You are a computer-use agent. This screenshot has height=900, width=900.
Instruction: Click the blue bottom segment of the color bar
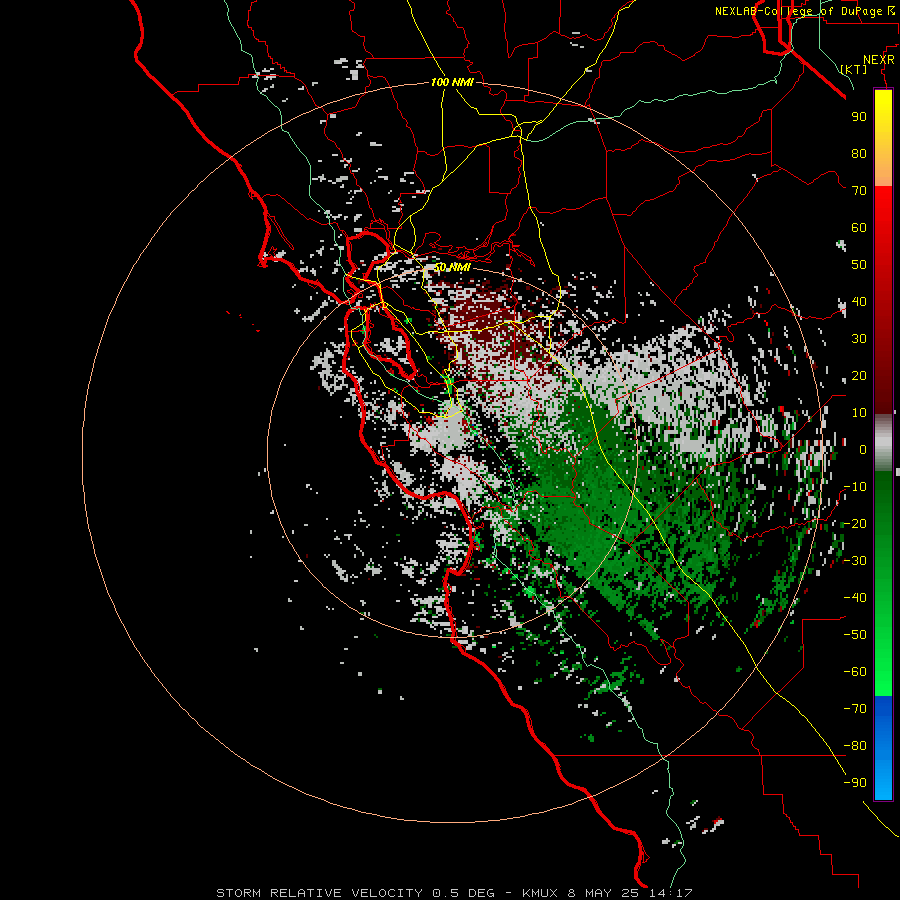coord(883,747)
